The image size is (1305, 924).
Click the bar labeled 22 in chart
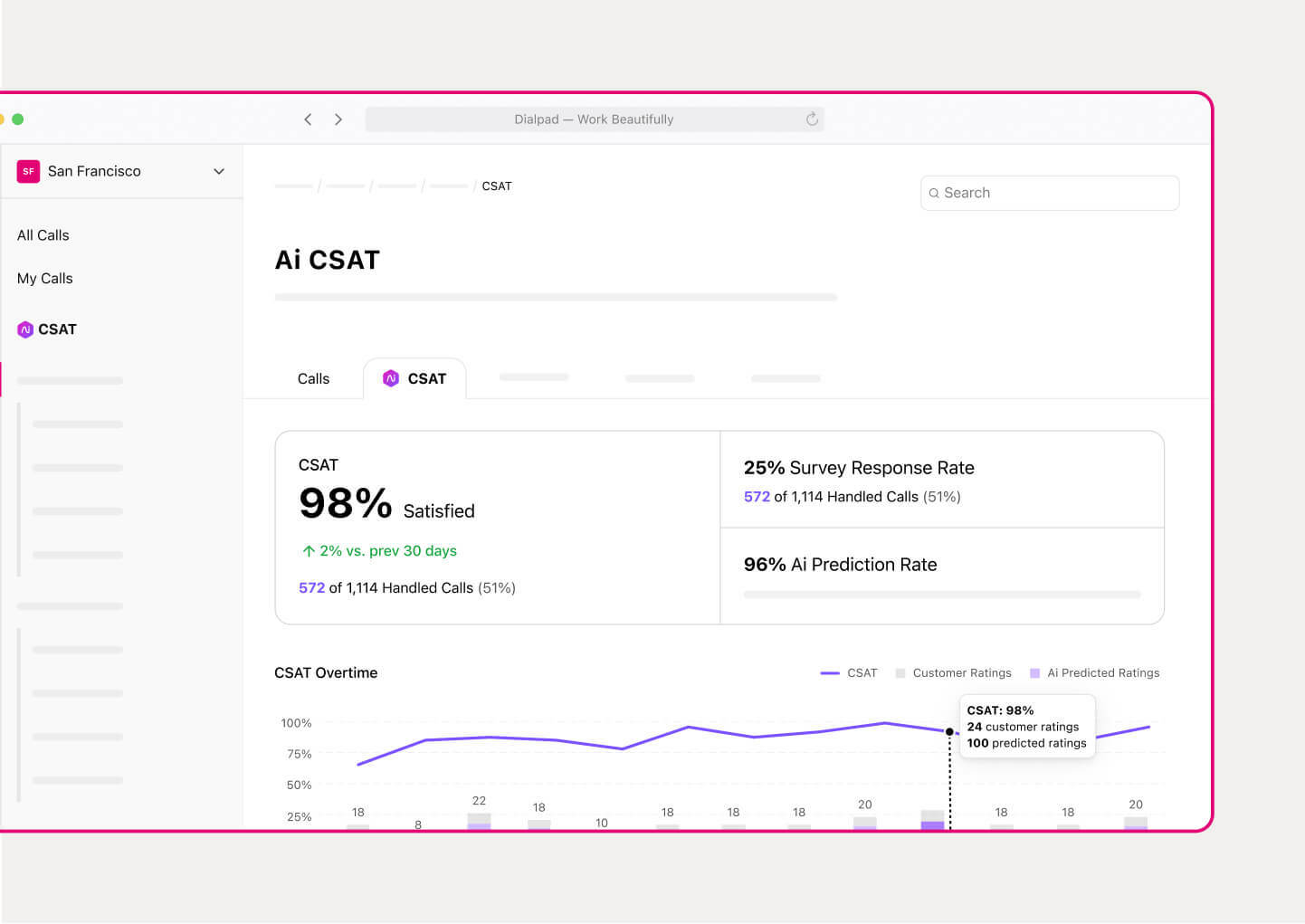[479, 821]
